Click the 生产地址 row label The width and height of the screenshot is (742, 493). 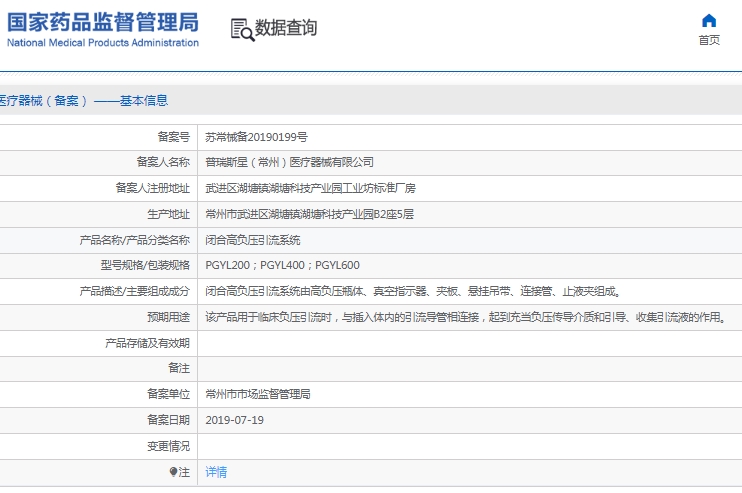(168, 214)
